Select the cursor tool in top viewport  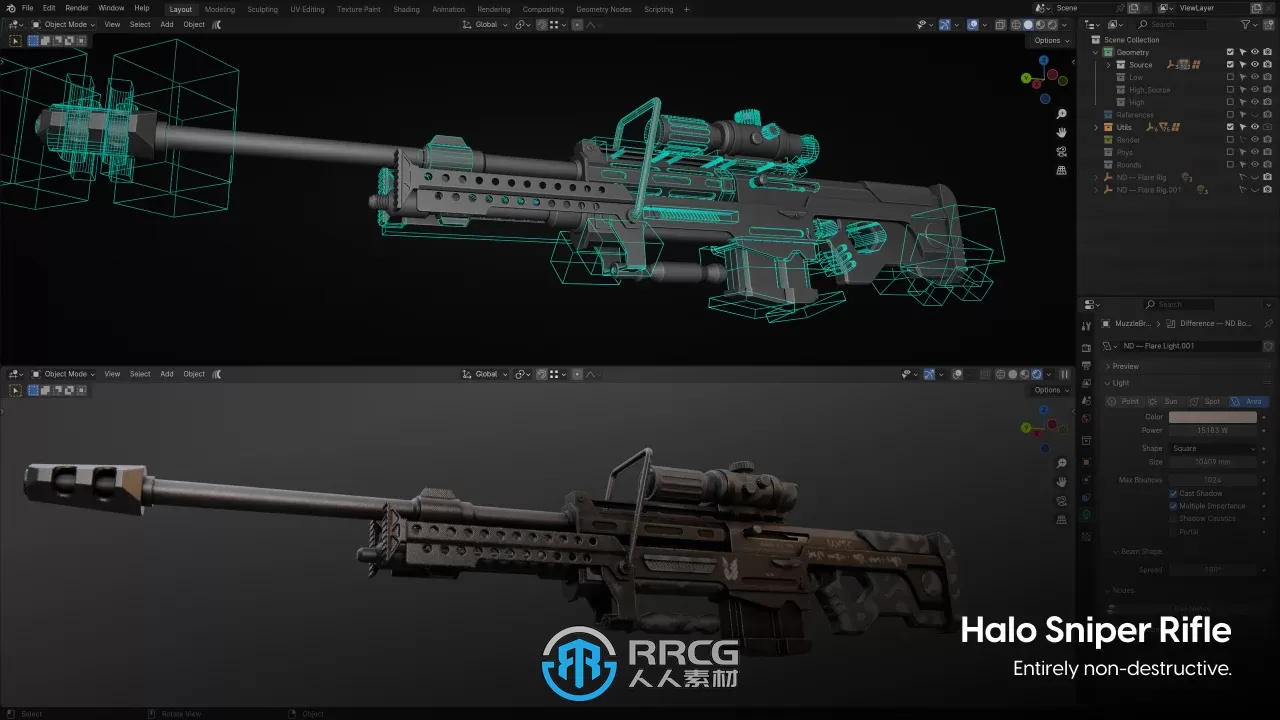pyautogui.click(x=15, y=41)
